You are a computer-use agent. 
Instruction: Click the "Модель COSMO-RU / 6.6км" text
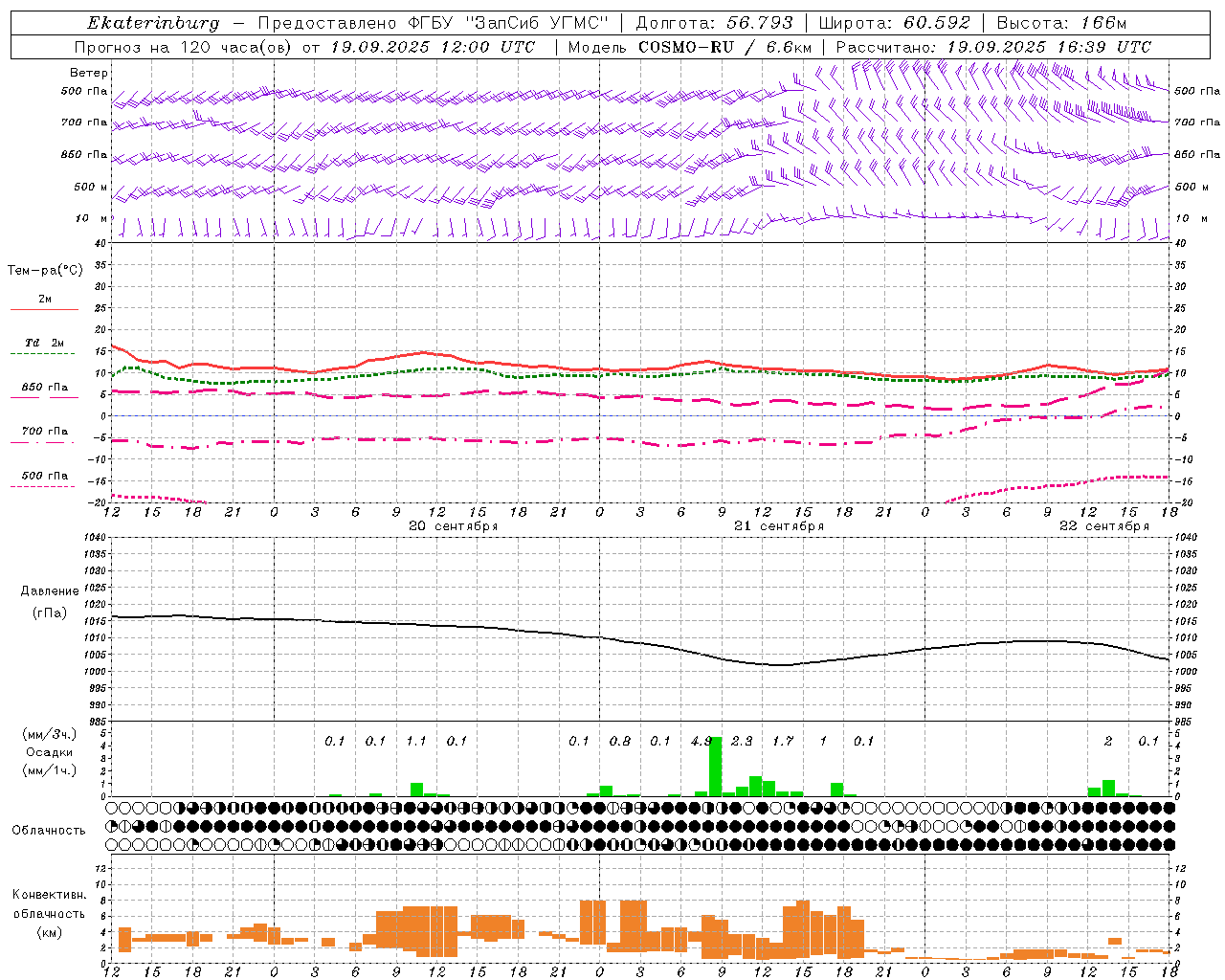point(690,47)
